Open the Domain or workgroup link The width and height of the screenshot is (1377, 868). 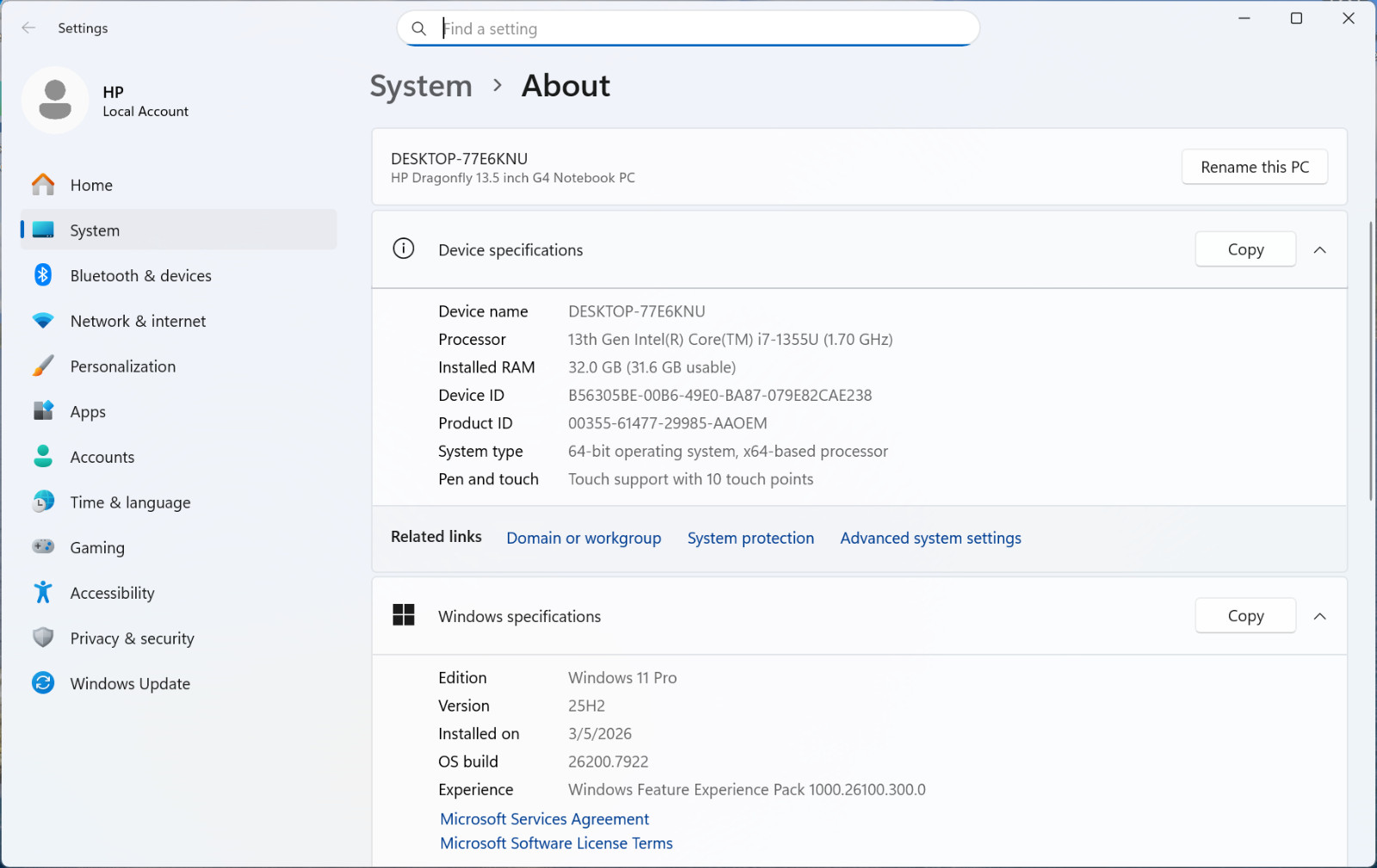(584, 538)
